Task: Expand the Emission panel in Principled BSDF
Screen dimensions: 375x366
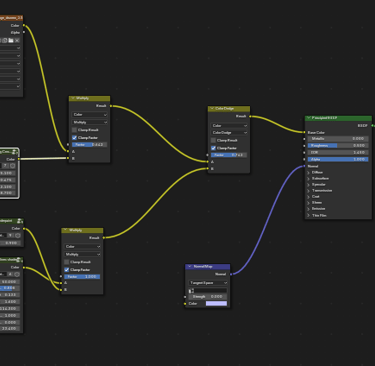Action: click(x=308, y=209)
